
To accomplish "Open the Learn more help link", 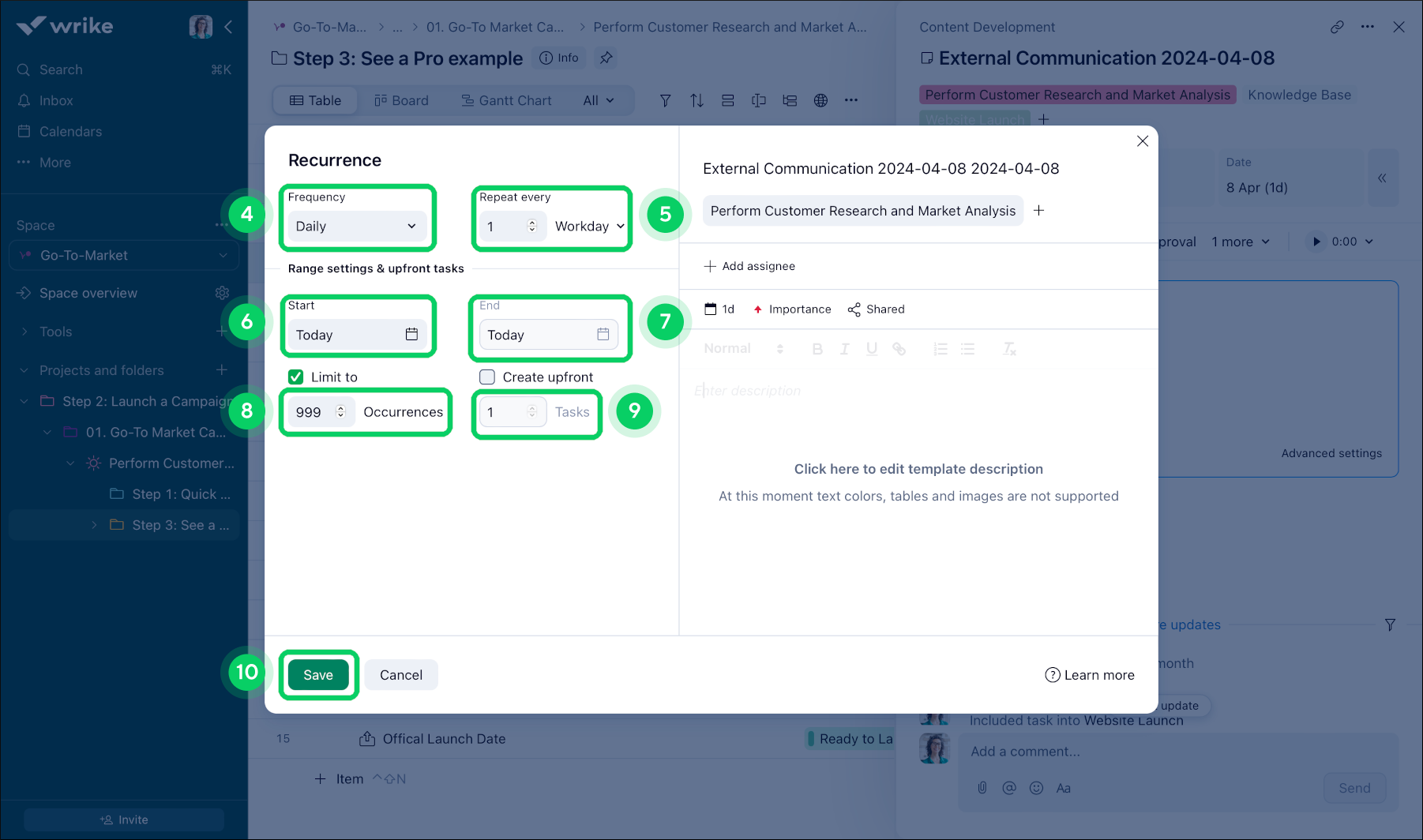I will point(1089,674).
